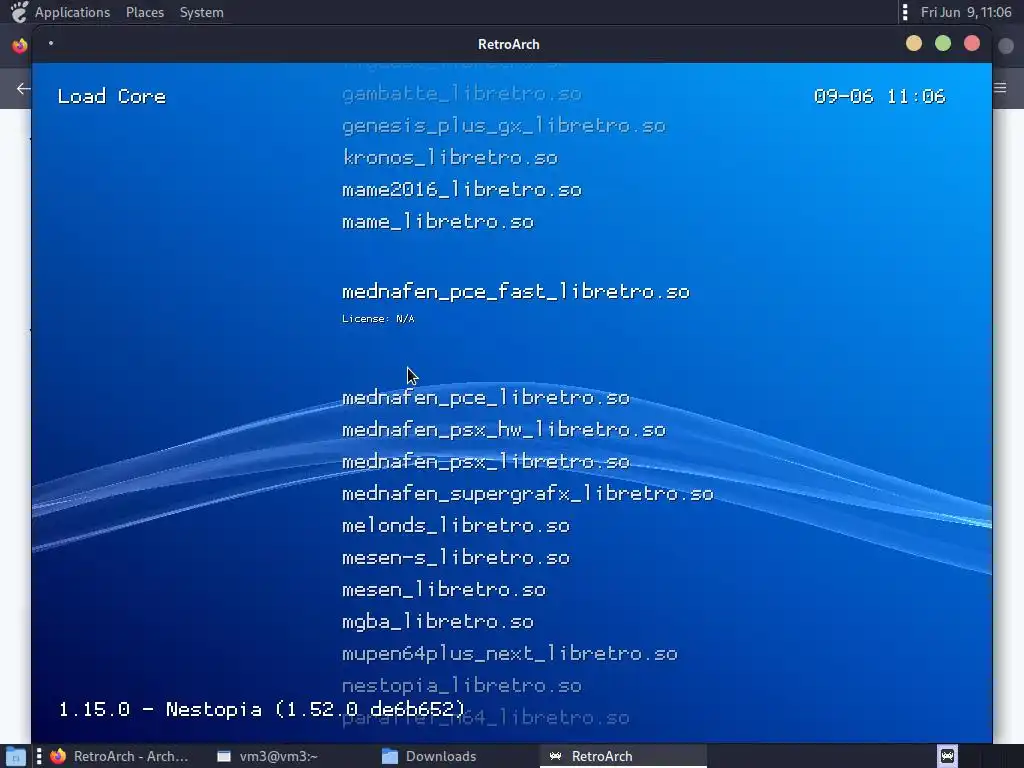This screenshot has height=768, width=1024.
Task: Select mesen-s_libretro.so core
Action: point(456,557)
